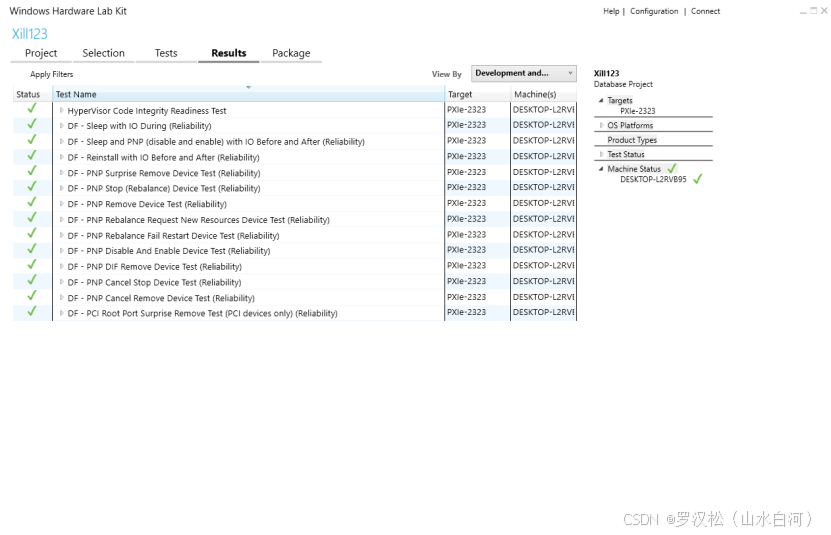
Task: Open the Help link
Action: click(x=611, y=11)
